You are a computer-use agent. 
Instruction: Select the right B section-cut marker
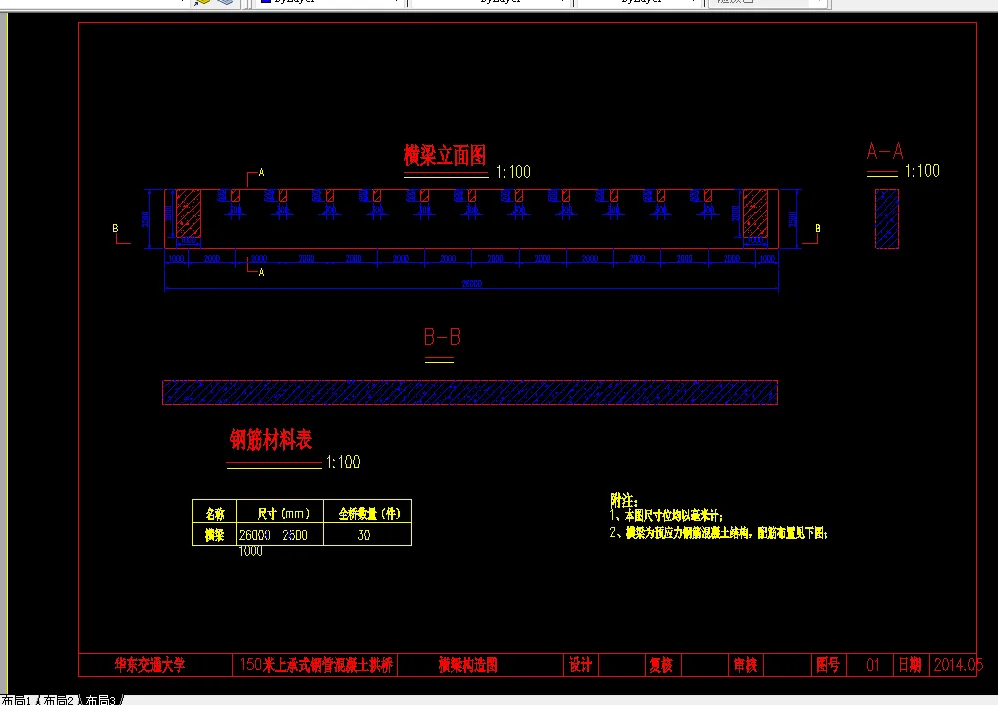[812, 234]
